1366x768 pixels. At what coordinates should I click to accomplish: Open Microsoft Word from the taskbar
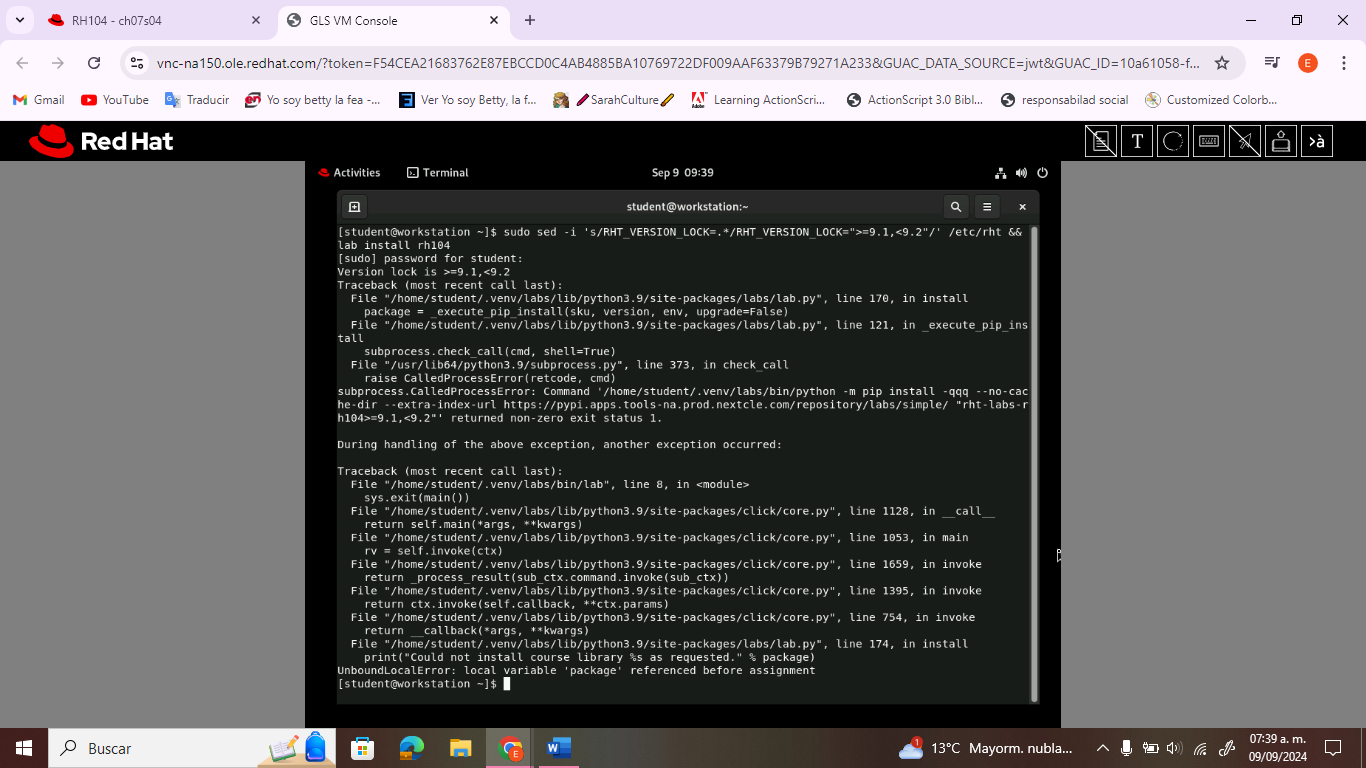pos(558,747)
